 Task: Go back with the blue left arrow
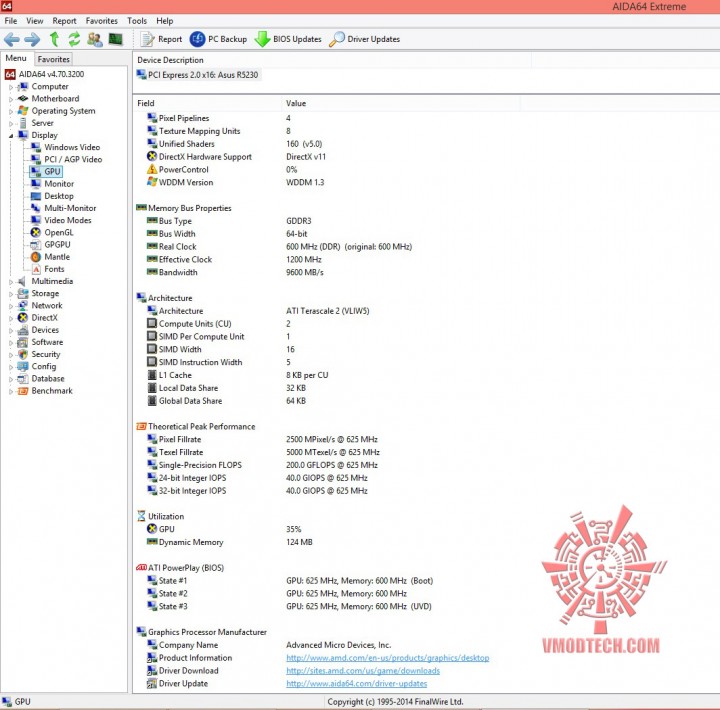[x=11, y=39]
